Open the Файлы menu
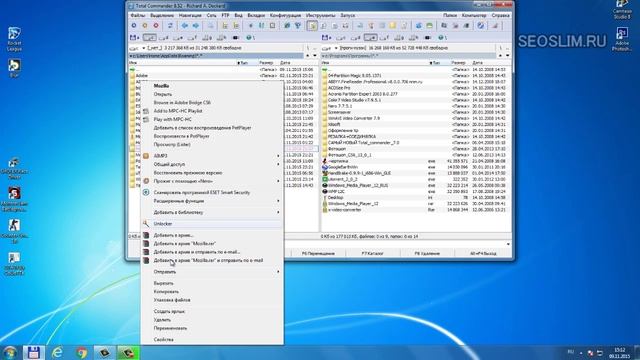 point(138,16)
